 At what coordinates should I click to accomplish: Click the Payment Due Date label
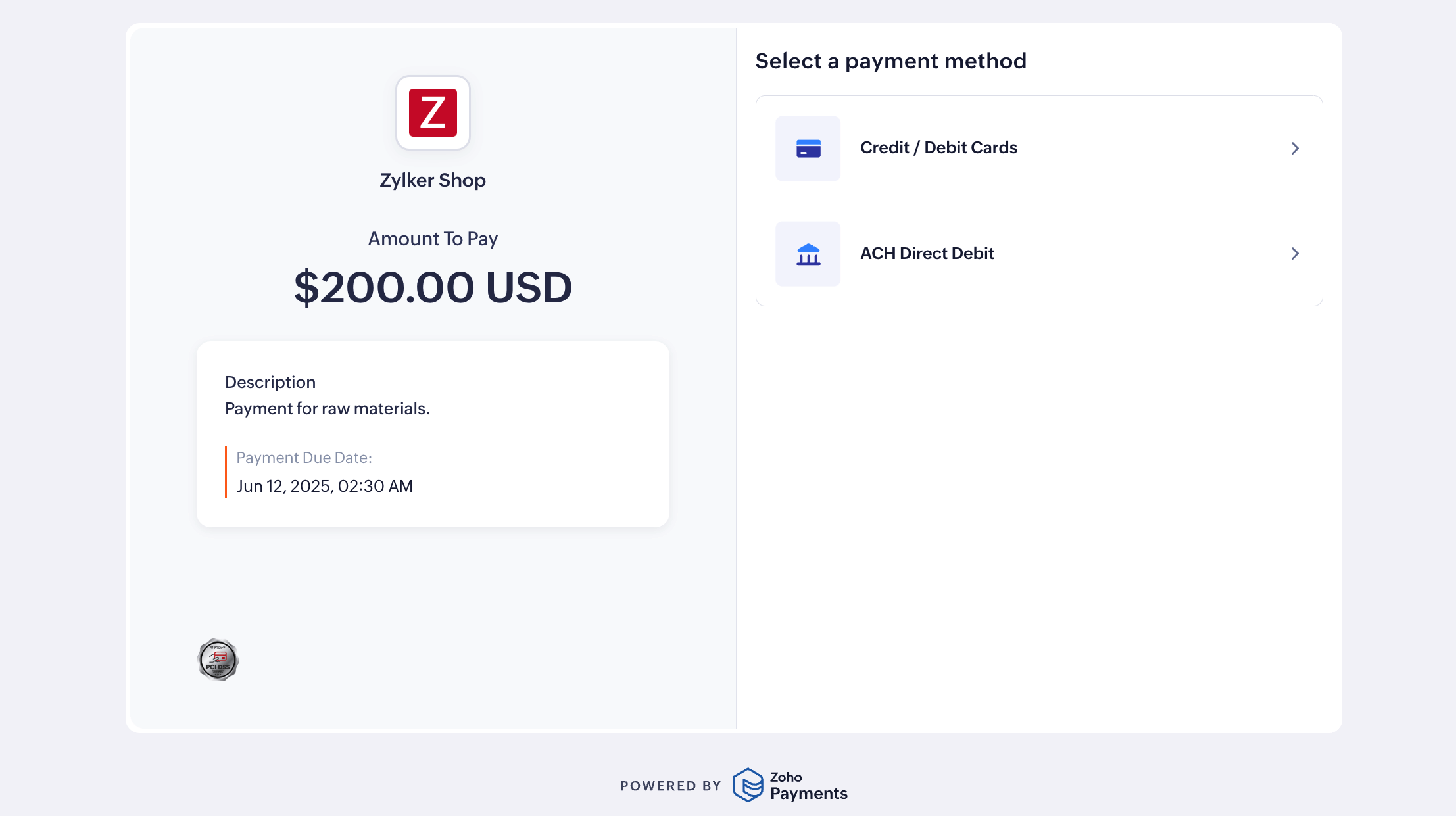click(x=304, y=458)
